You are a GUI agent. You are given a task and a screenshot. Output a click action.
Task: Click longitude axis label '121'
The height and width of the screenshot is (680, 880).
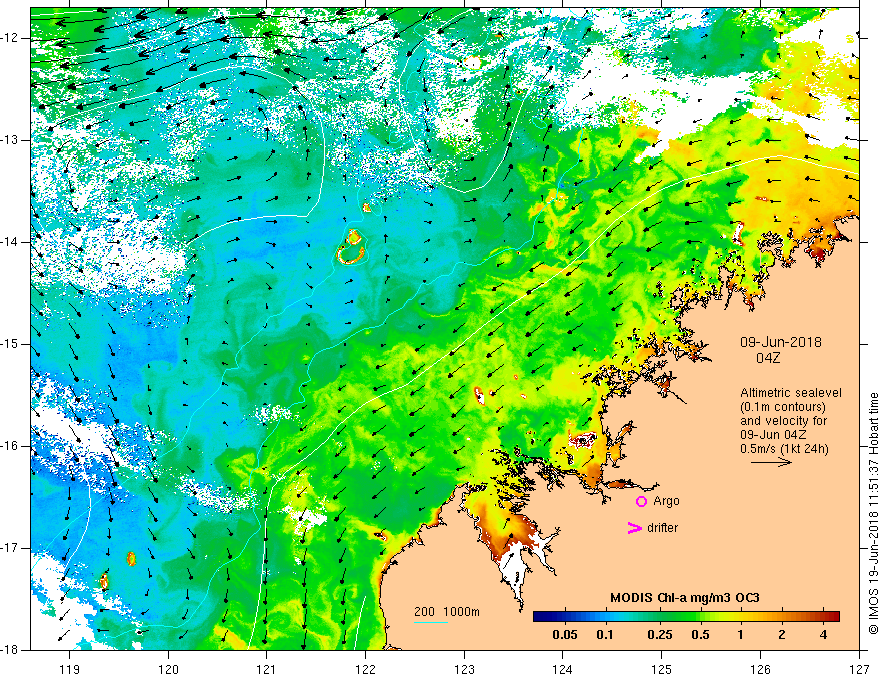(267, 669)
